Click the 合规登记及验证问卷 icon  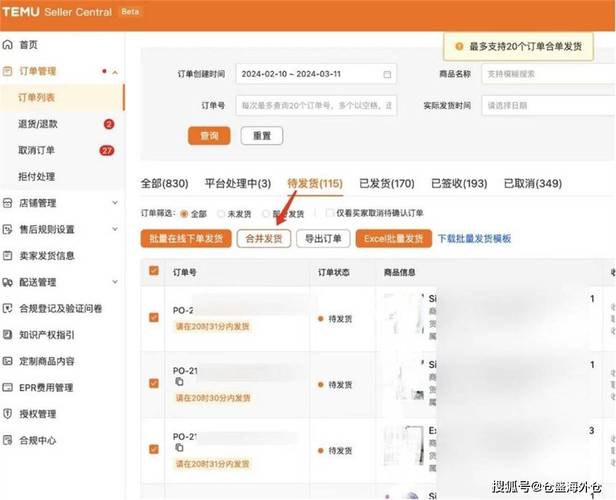(x=7, y=308)
